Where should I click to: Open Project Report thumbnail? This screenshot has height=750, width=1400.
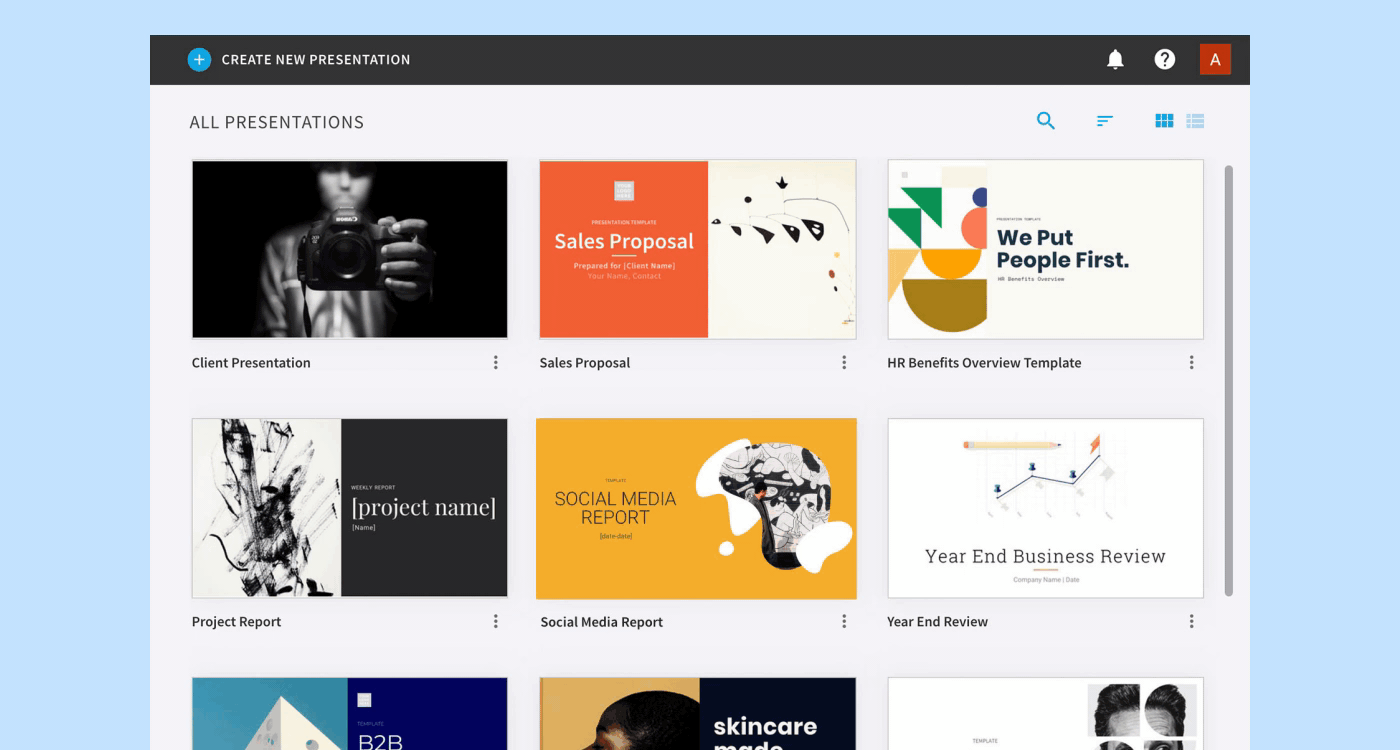[350, 508]
